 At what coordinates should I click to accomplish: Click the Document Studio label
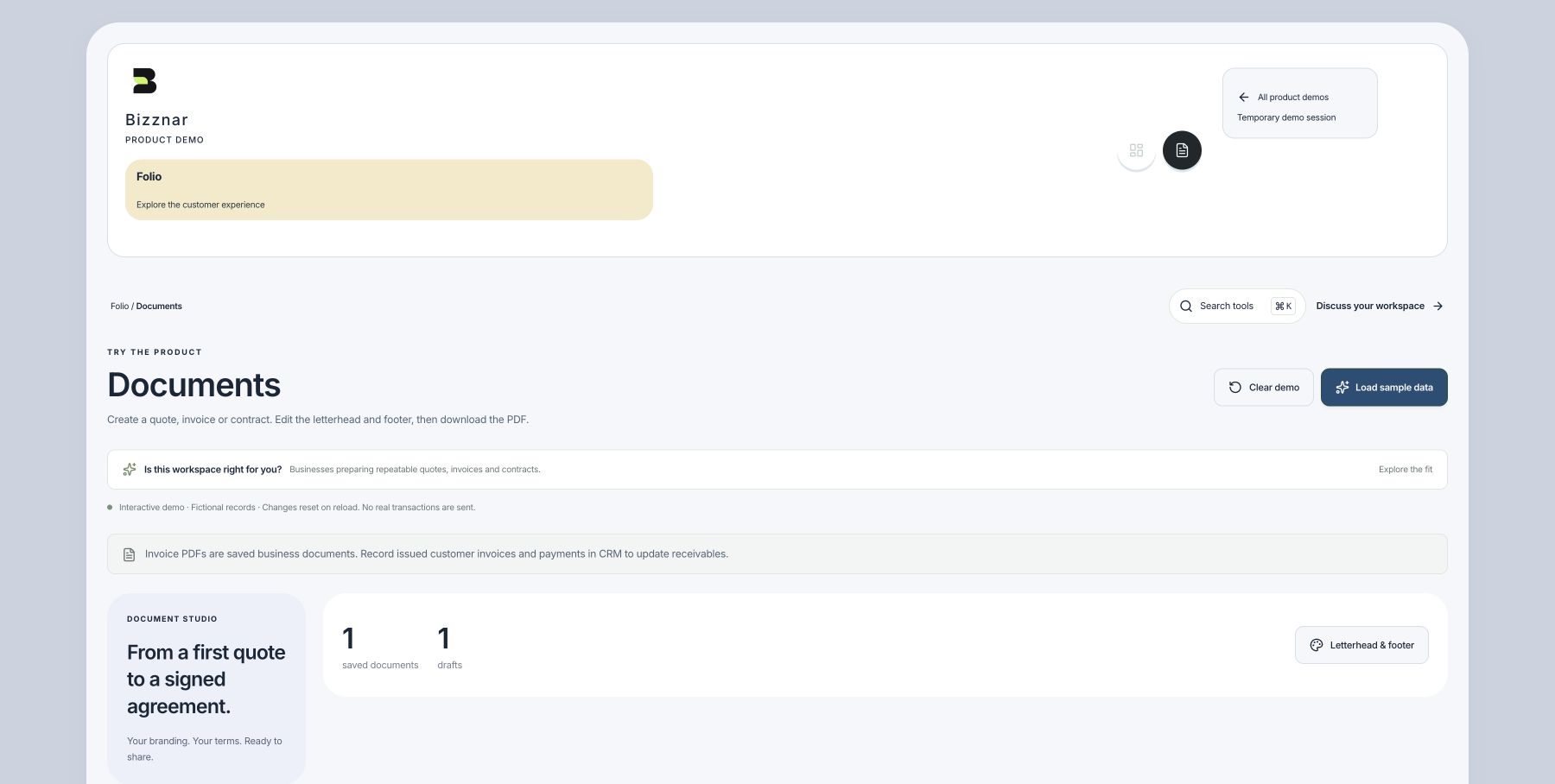tap(172, 619)
